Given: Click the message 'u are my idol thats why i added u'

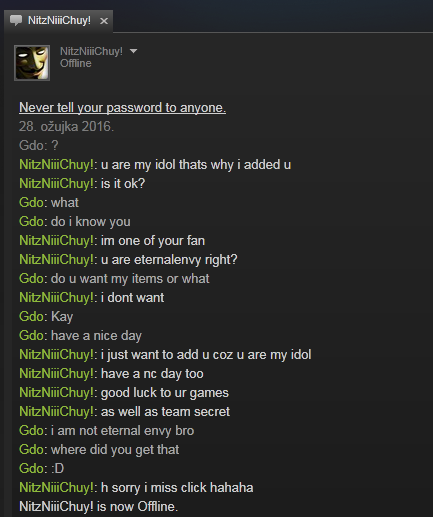Looking at the screenshot, I should (x=196, y=165).
